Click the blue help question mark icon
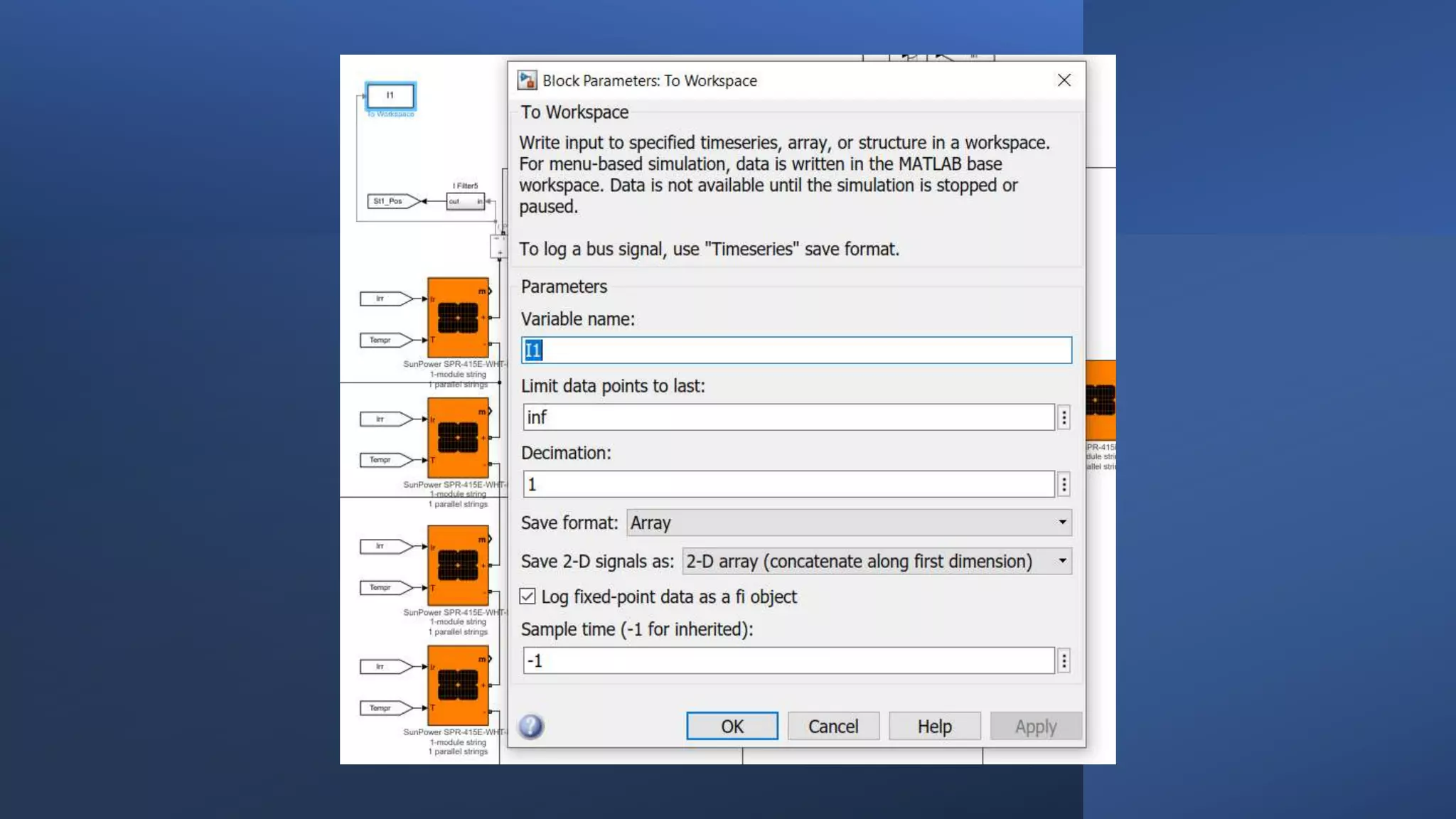The height and width of the screenshot is (819, 1456). (x=530, y=726)
